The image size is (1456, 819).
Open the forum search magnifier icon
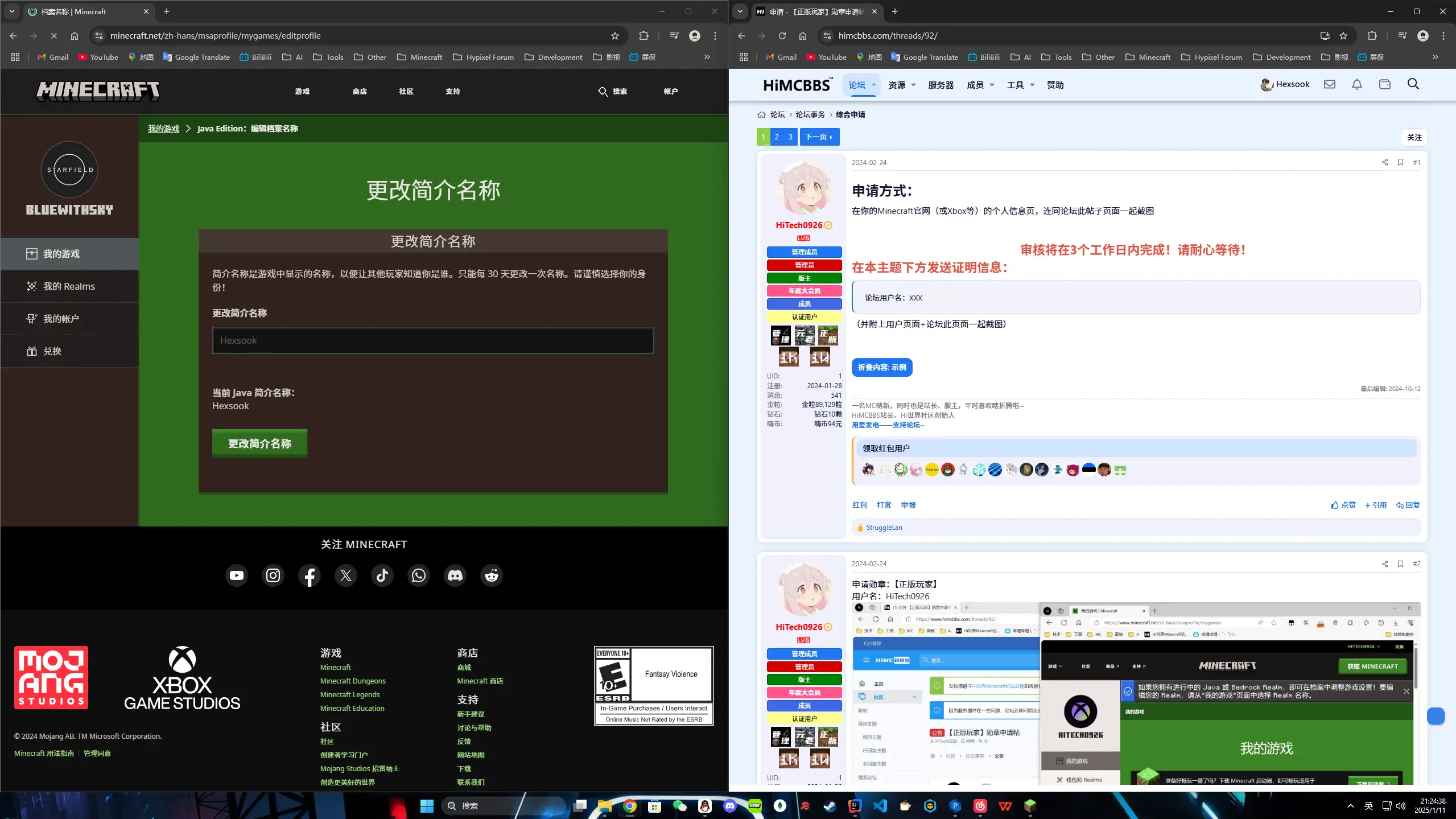pyautogui.click(x=1413, y=84)
